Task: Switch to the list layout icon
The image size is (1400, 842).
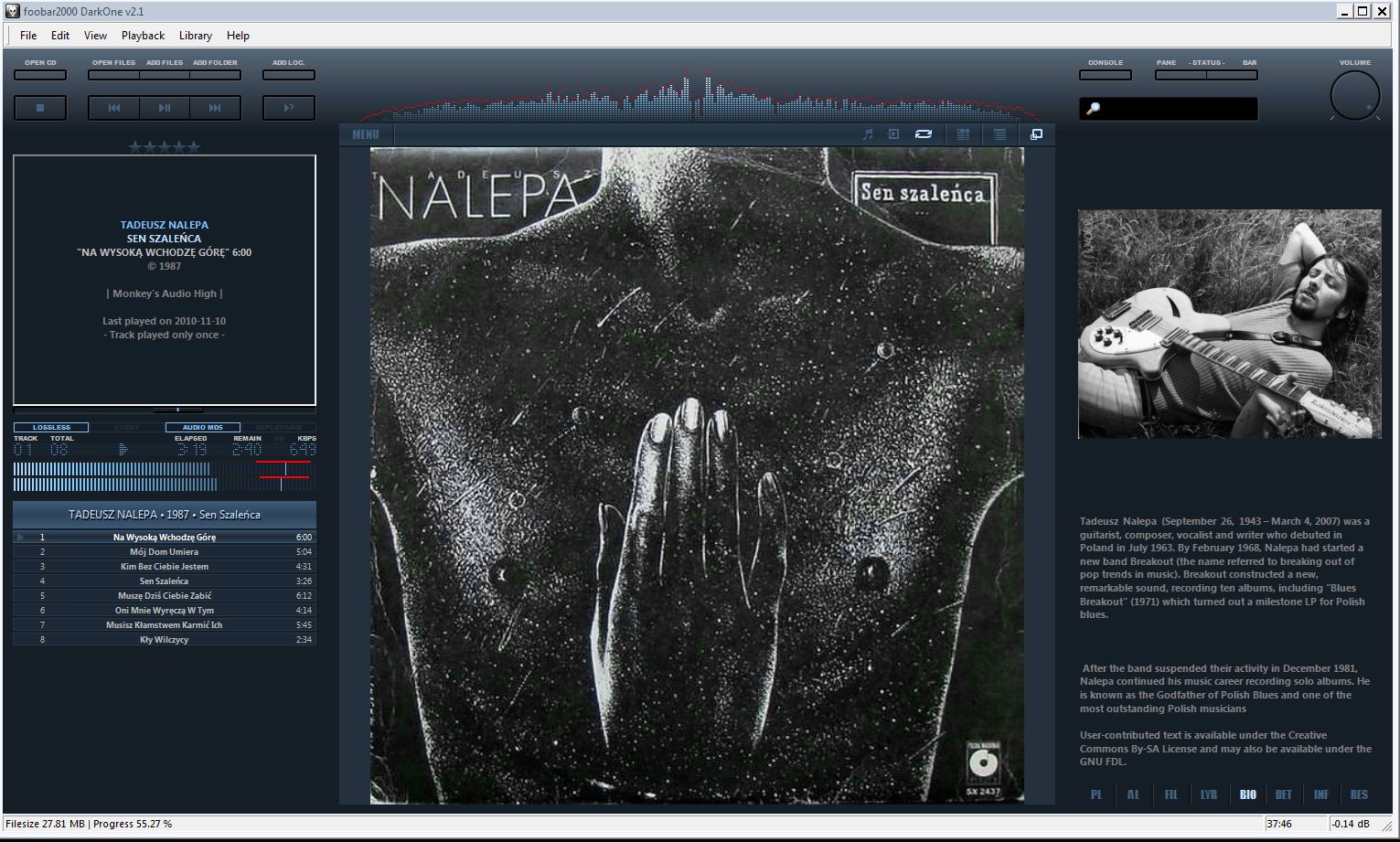Action: [999, 134]
